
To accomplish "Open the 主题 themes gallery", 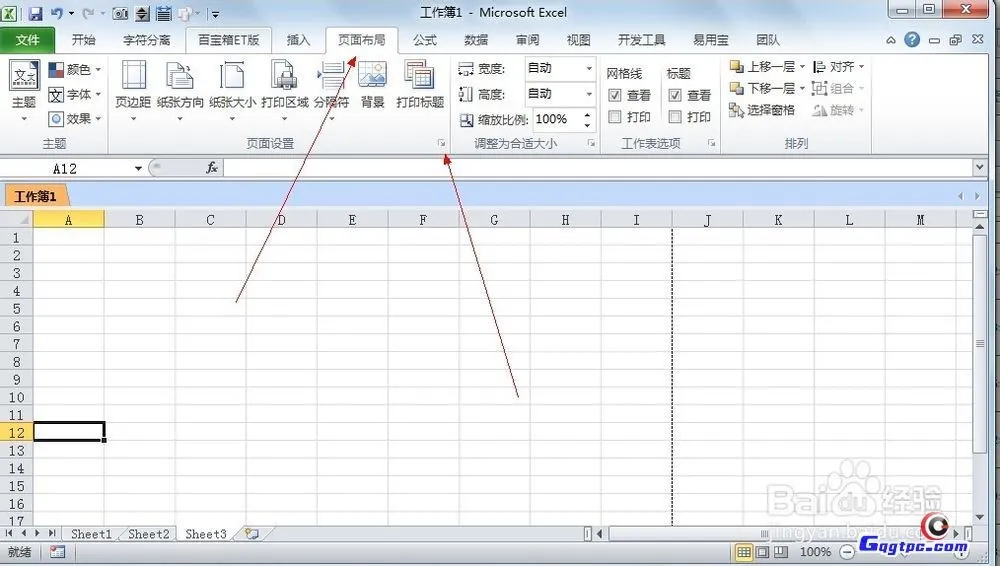I will point(24,91).
